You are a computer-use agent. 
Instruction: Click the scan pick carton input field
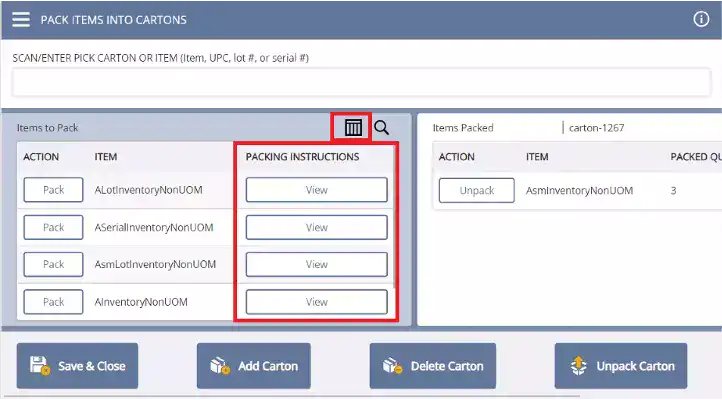click(x=360, y=83)
